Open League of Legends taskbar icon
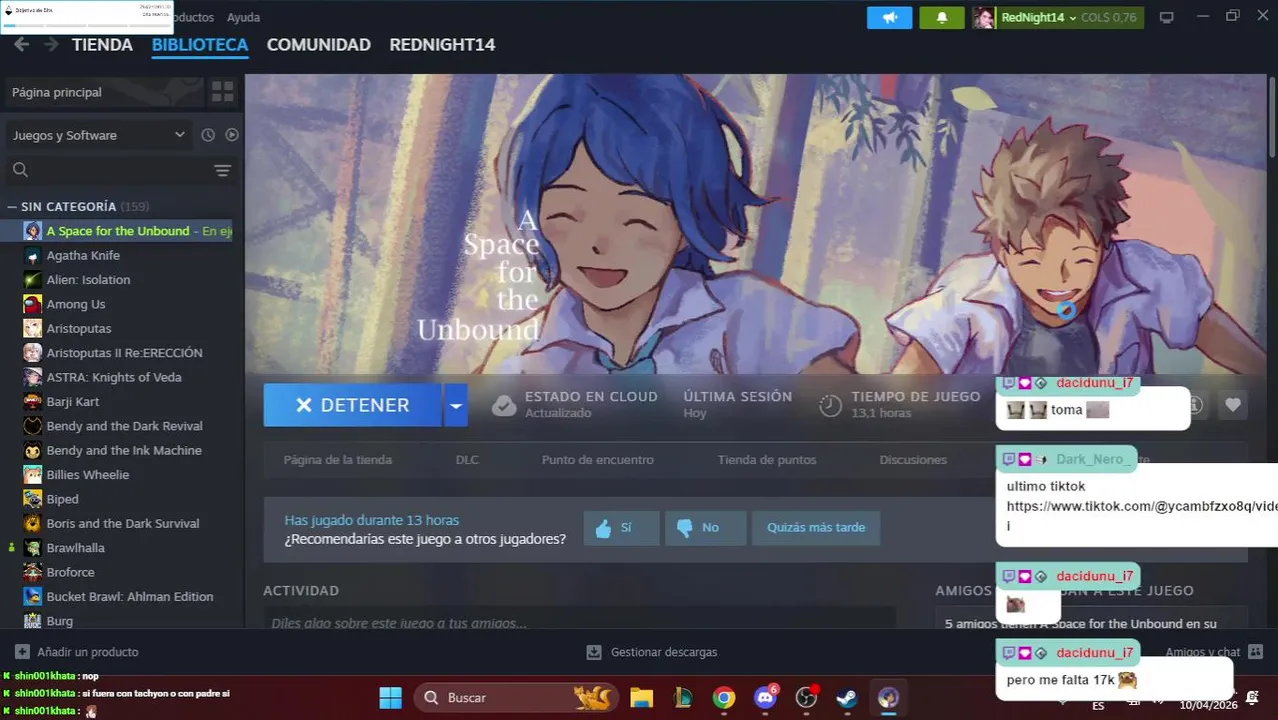The height and width of the screenshot is (720, 1278). tap(683, 697)
